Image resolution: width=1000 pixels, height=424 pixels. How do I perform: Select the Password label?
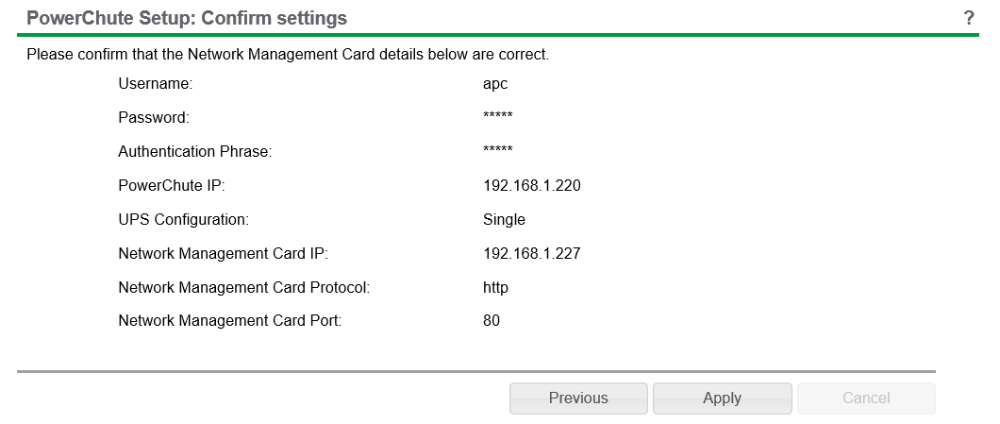point(154,118)
